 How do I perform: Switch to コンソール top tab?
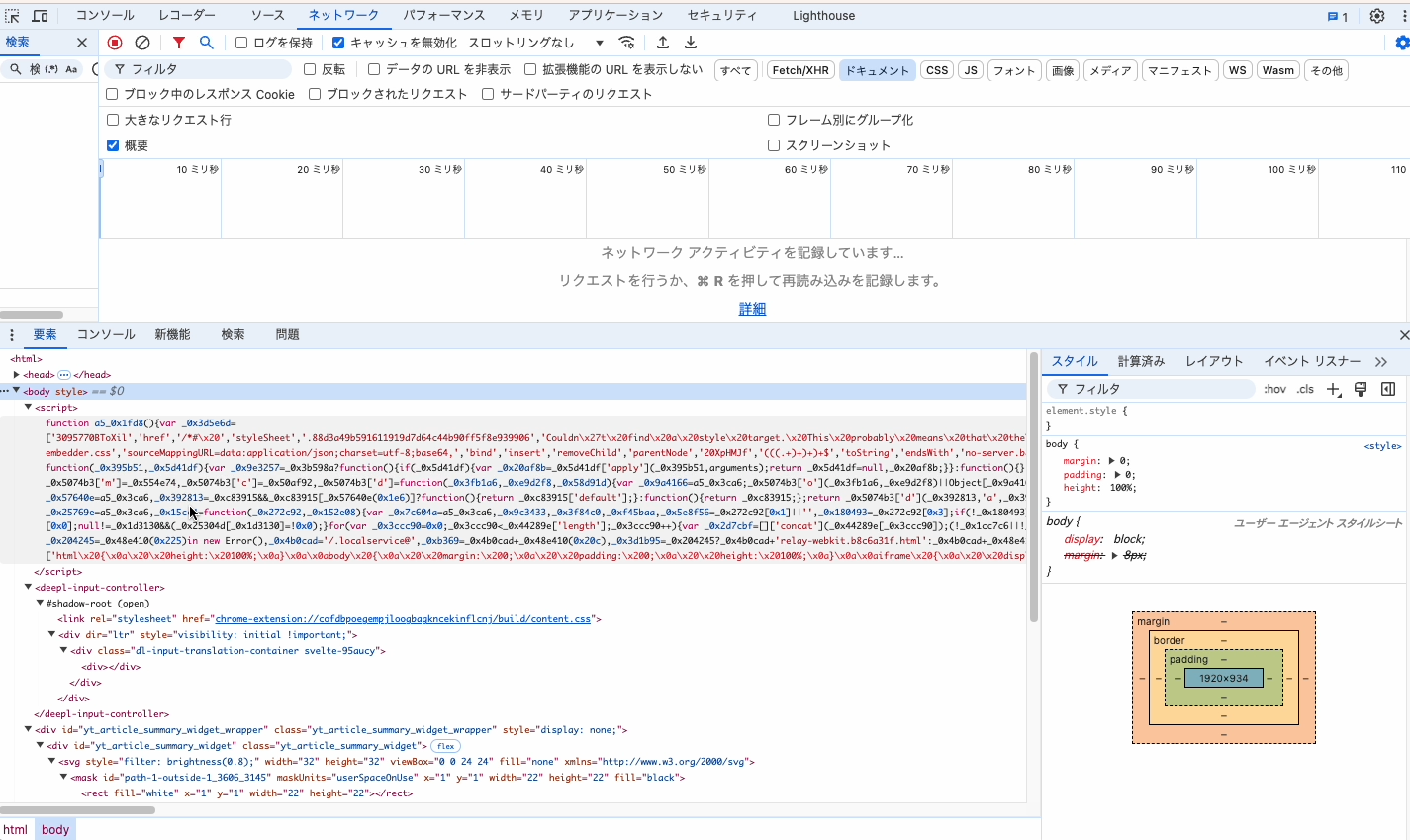point(105,16)
